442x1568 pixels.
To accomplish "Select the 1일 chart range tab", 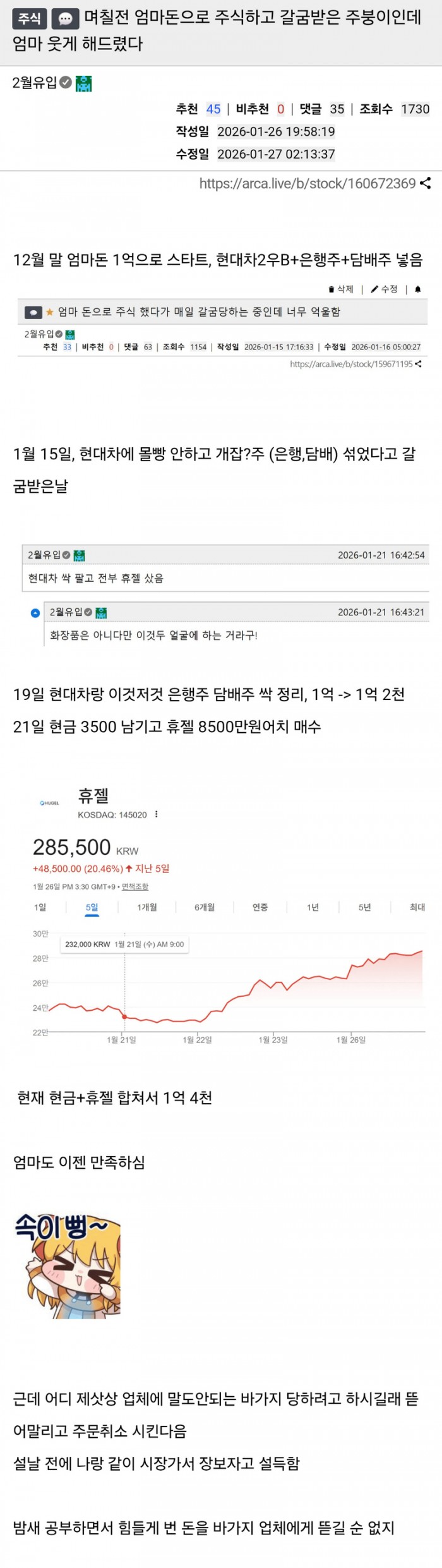I will coord(40,907).
